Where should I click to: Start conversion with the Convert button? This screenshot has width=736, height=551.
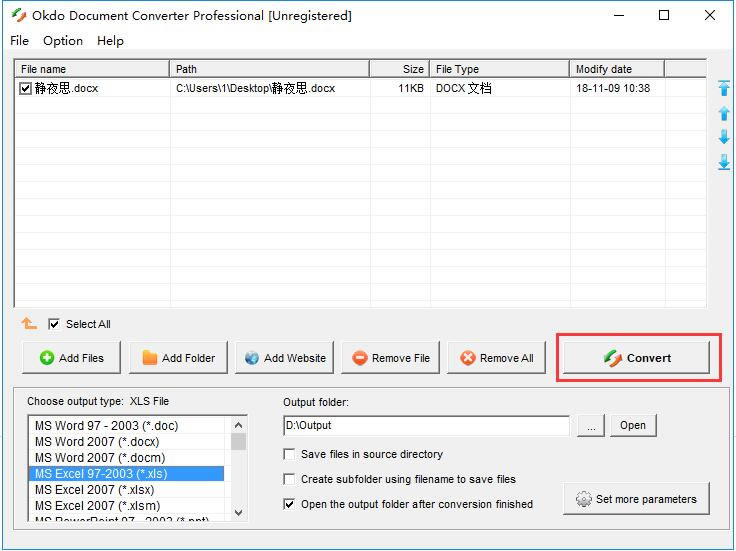[637, 358]
